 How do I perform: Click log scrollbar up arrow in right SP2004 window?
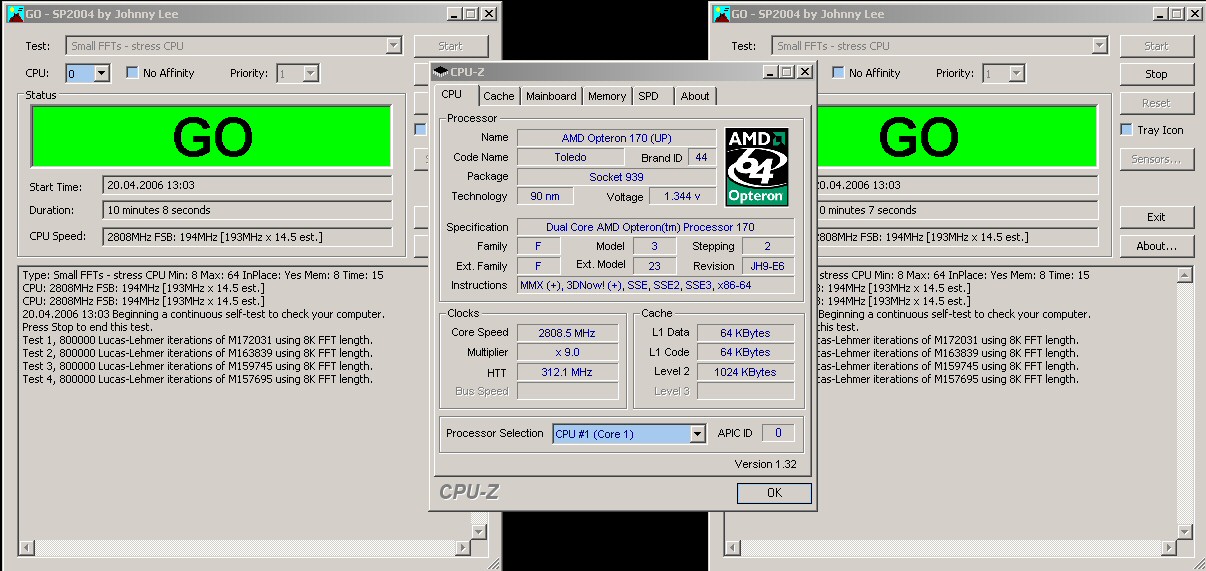click(1185, 275)
